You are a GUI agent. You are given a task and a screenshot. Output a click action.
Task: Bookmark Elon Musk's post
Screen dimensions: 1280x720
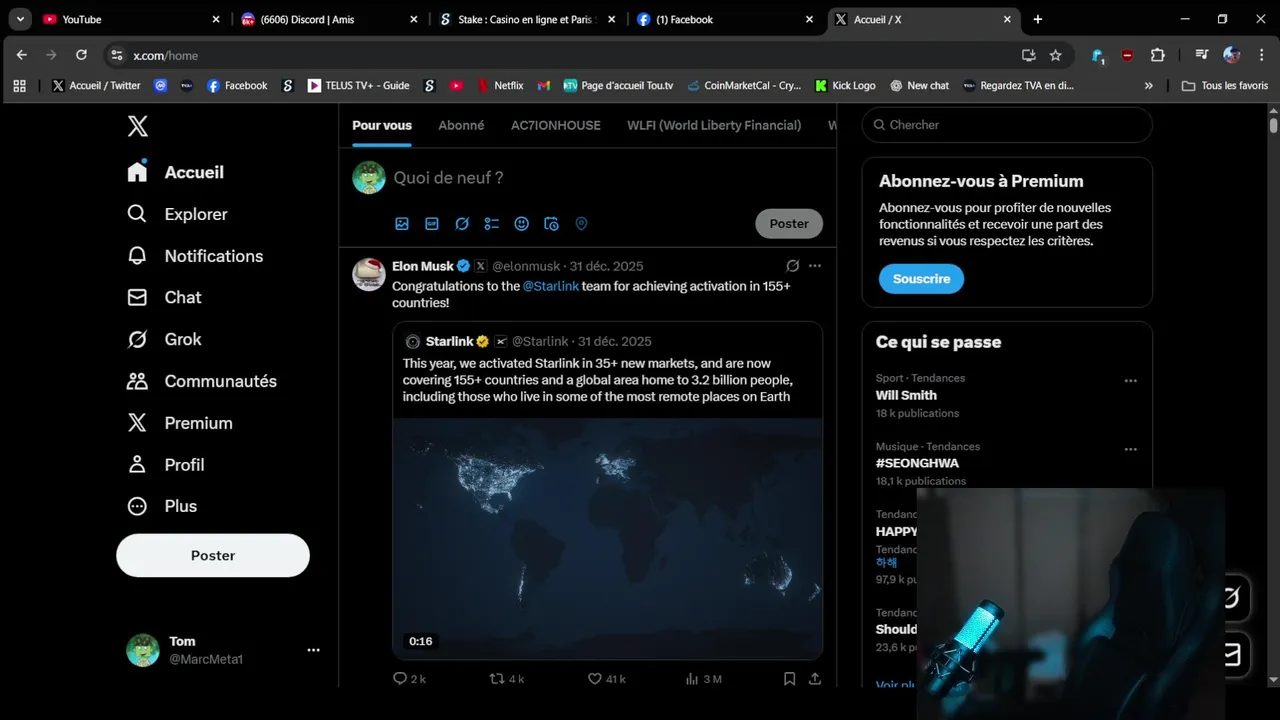(789, 679)
